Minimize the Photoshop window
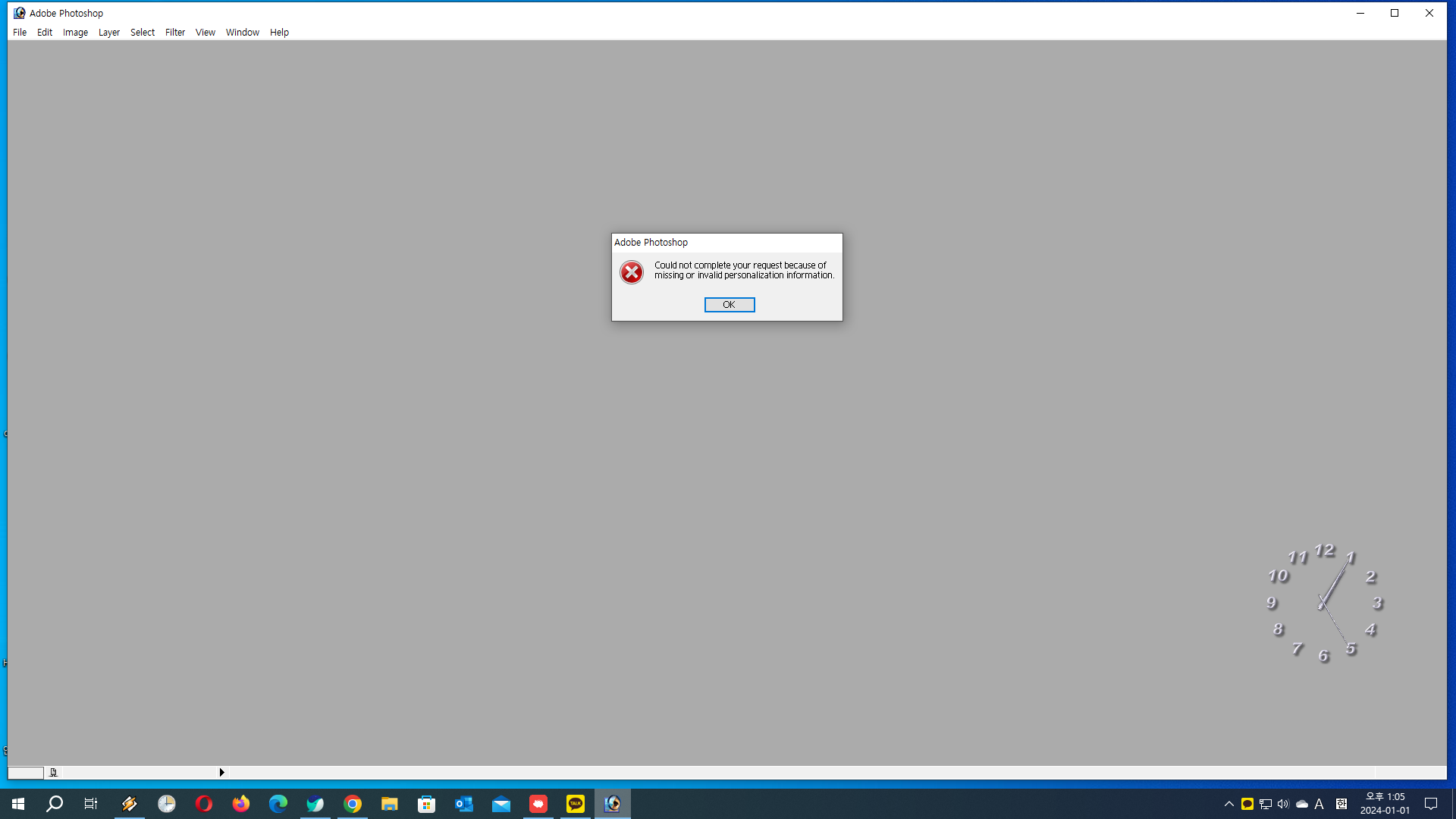 1360,13
